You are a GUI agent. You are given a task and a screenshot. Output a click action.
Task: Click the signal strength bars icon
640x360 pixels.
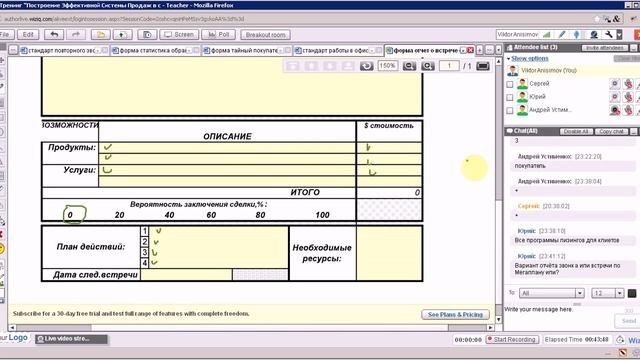tap(546, 35)
